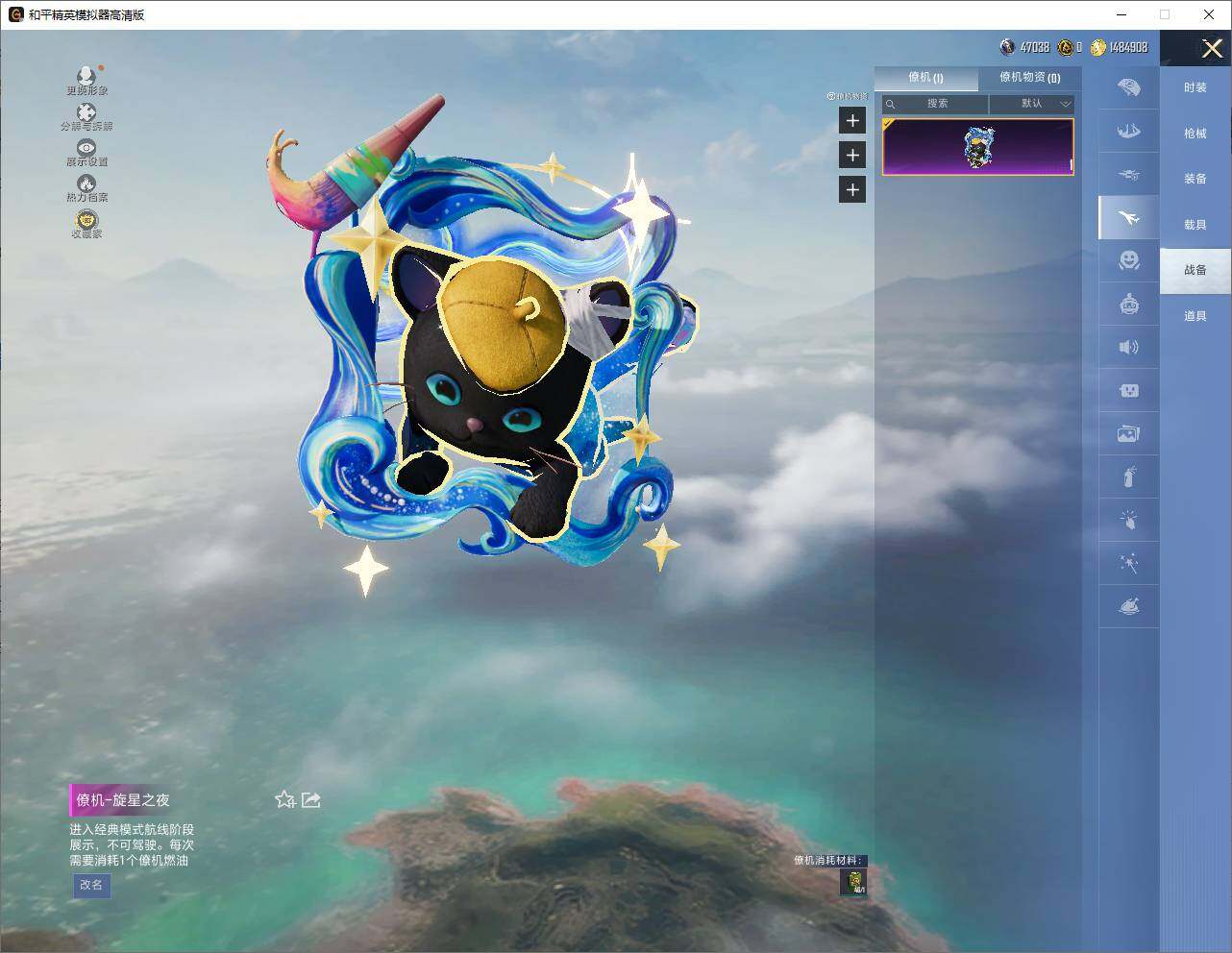This screenshot has width=1232, height=953.
Task: Open the parachute skins category
Action: coord(1129,87)
